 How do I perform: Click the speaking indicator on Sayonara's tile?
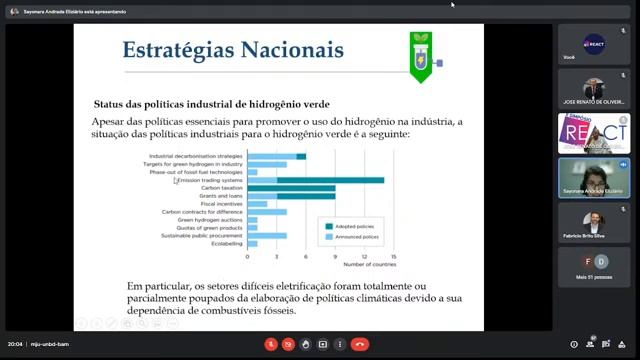coord(623,164)
